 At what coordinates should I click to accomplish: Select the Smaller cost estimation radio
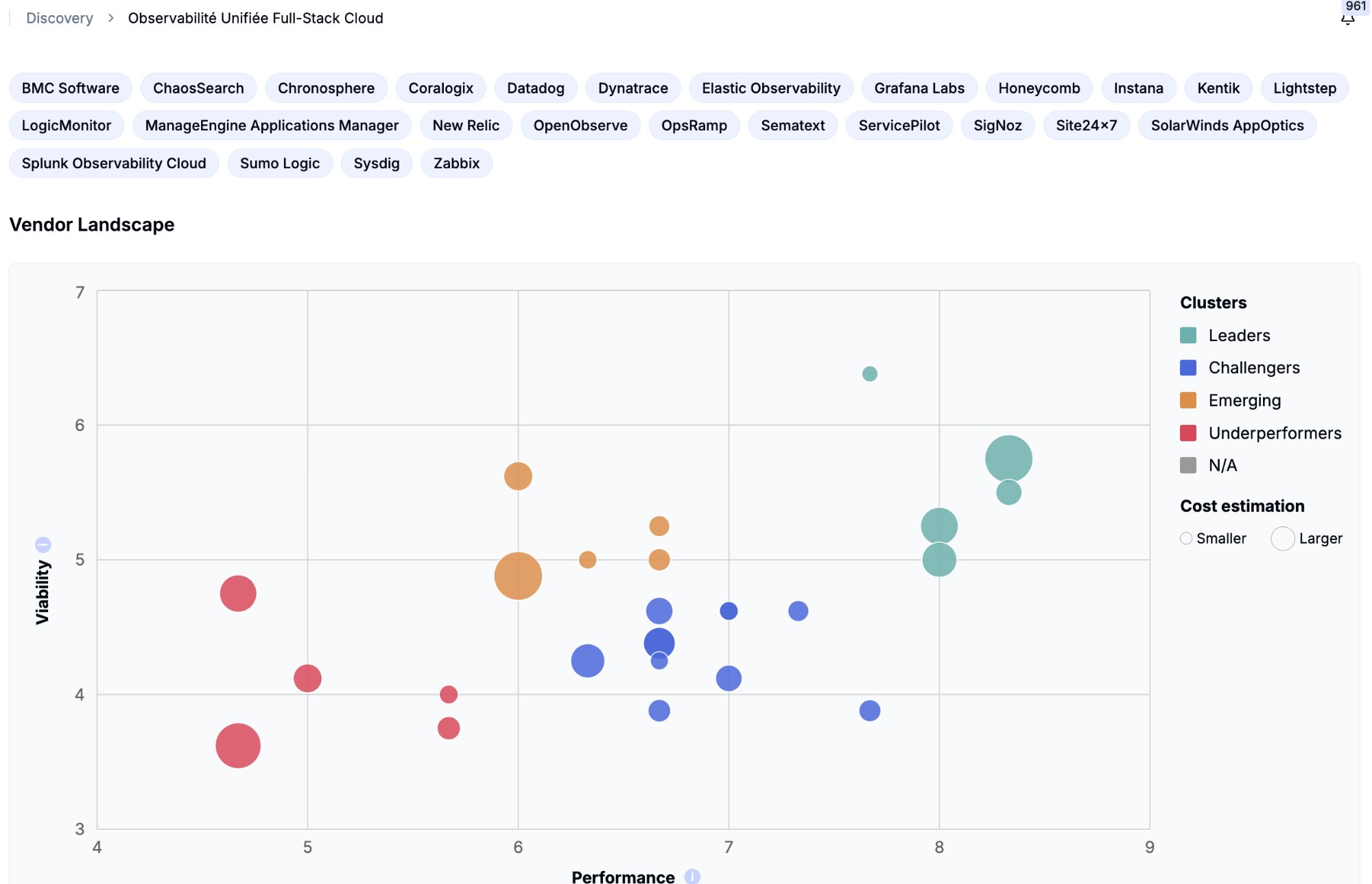point(1185,538)
